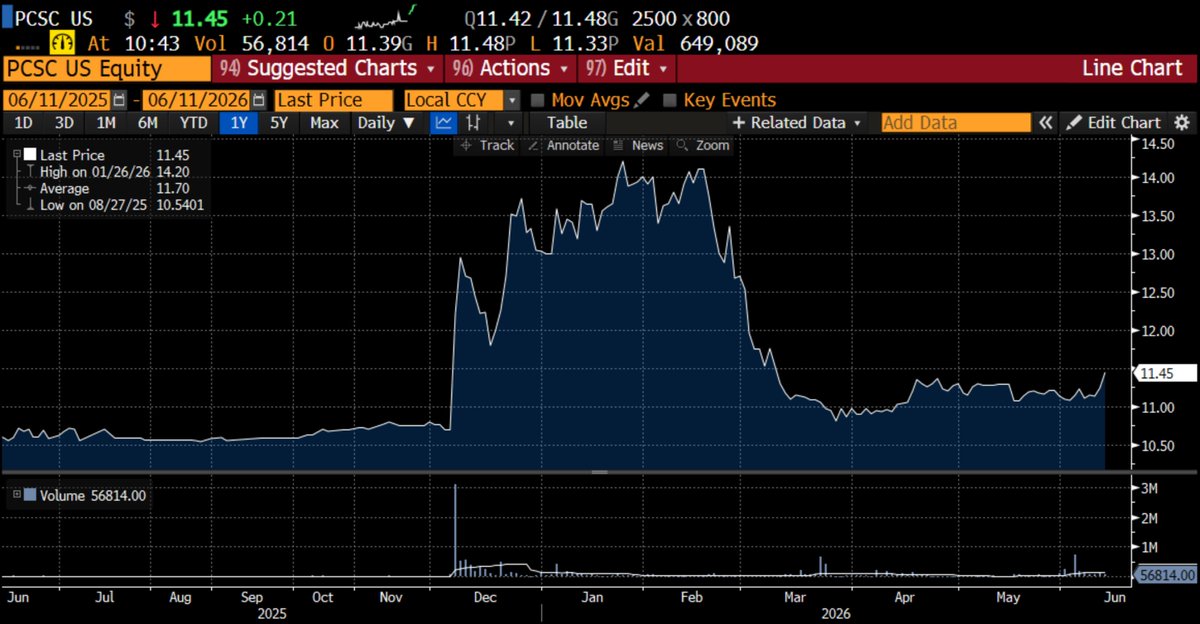Open calendar picker for end date 06/11/2026
This screenshot has height=624, width=1200.
click(x=259, y=100)
